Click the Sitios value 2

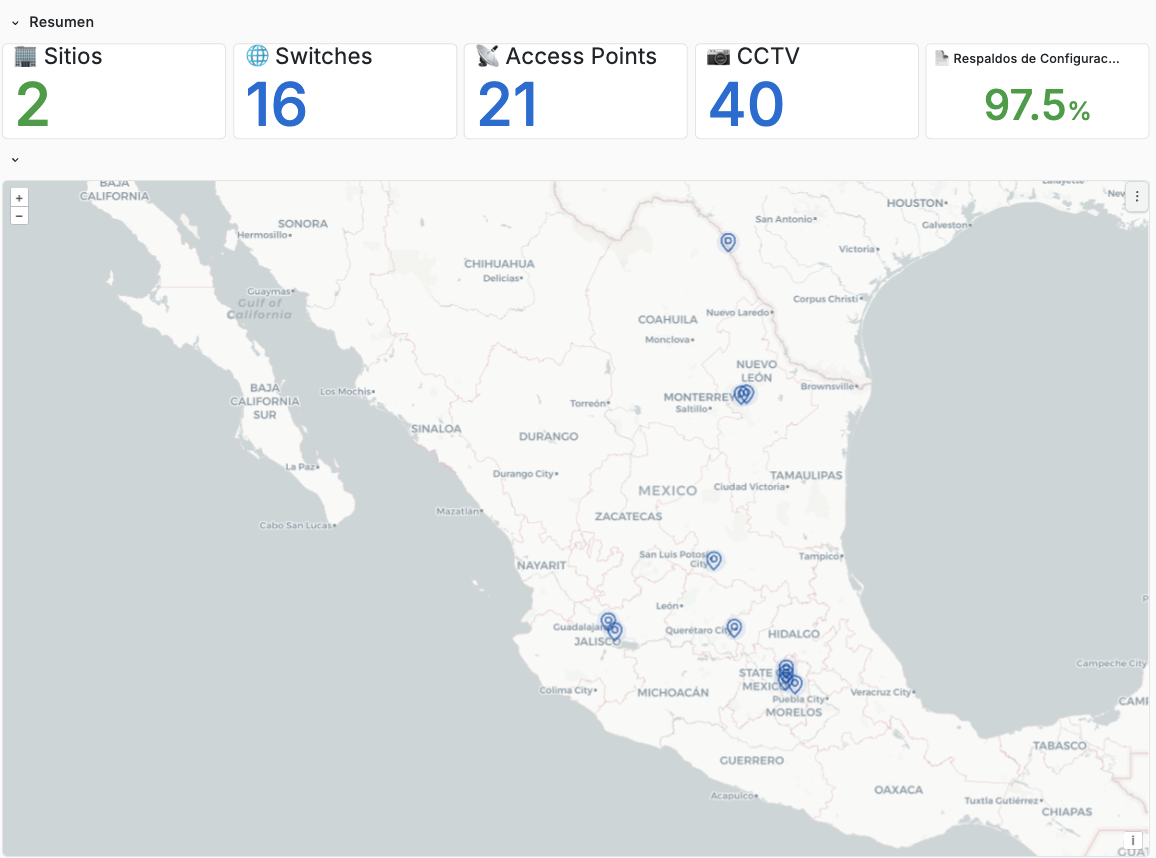[32, 105]
